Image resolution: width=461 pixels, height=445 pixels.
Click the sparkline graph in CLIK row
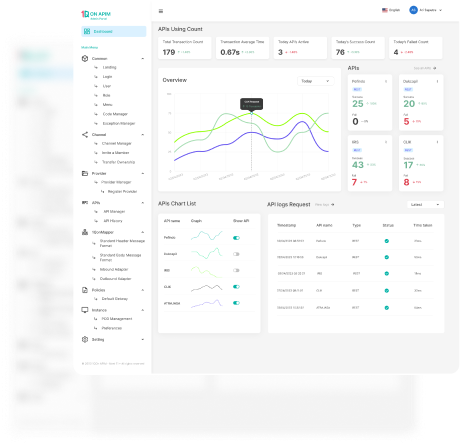click(x=207, y=287)
